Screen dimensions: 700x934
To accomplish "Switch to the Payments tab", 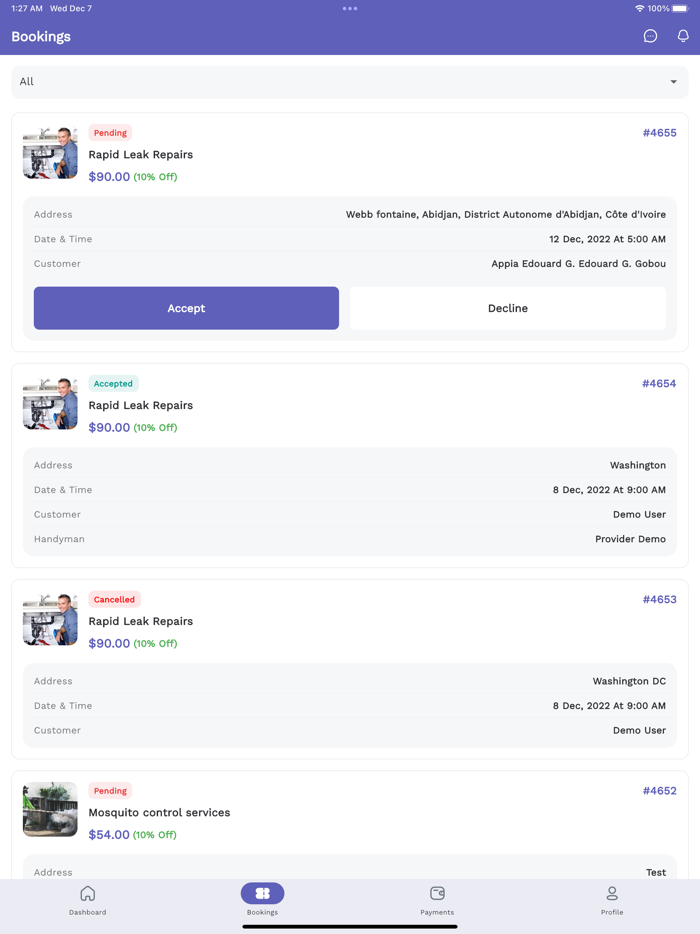I will (437, 901).
